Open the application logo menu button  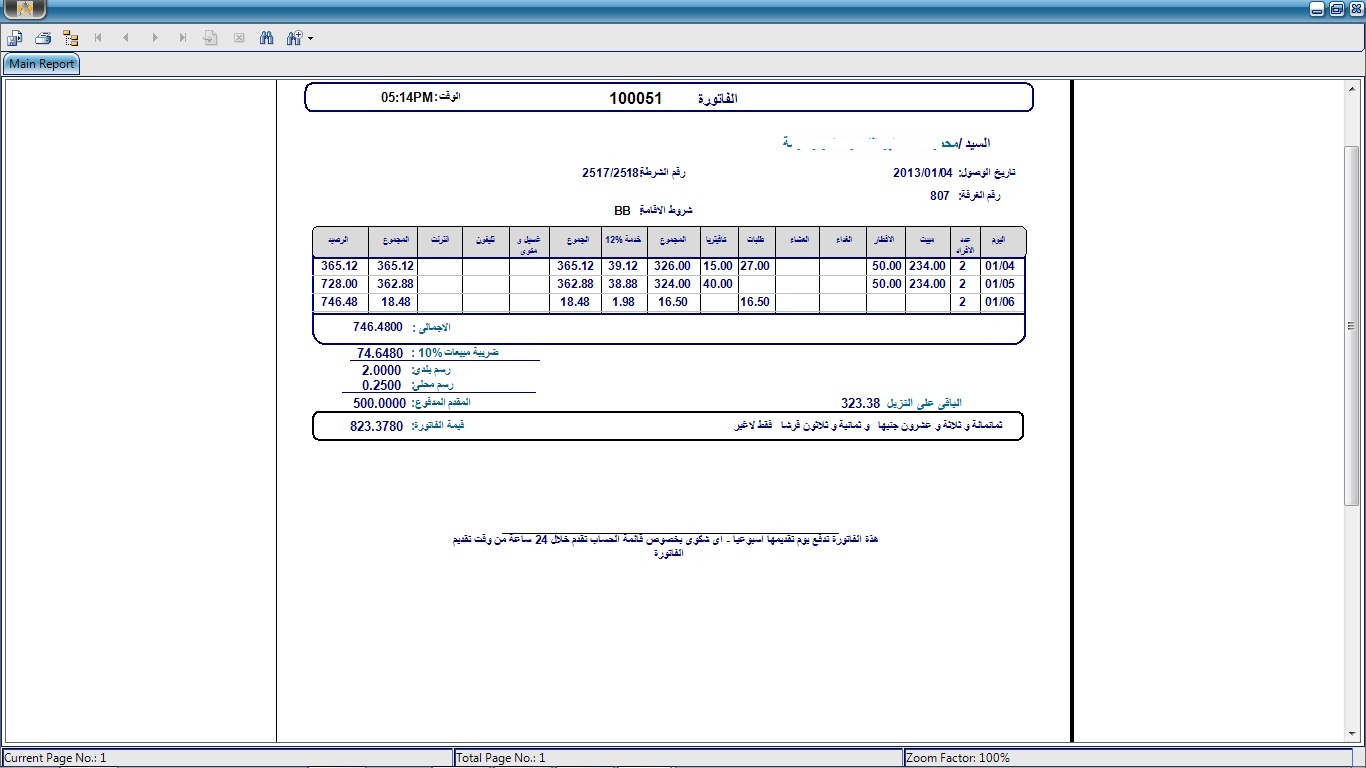click(x=25, y=9)
